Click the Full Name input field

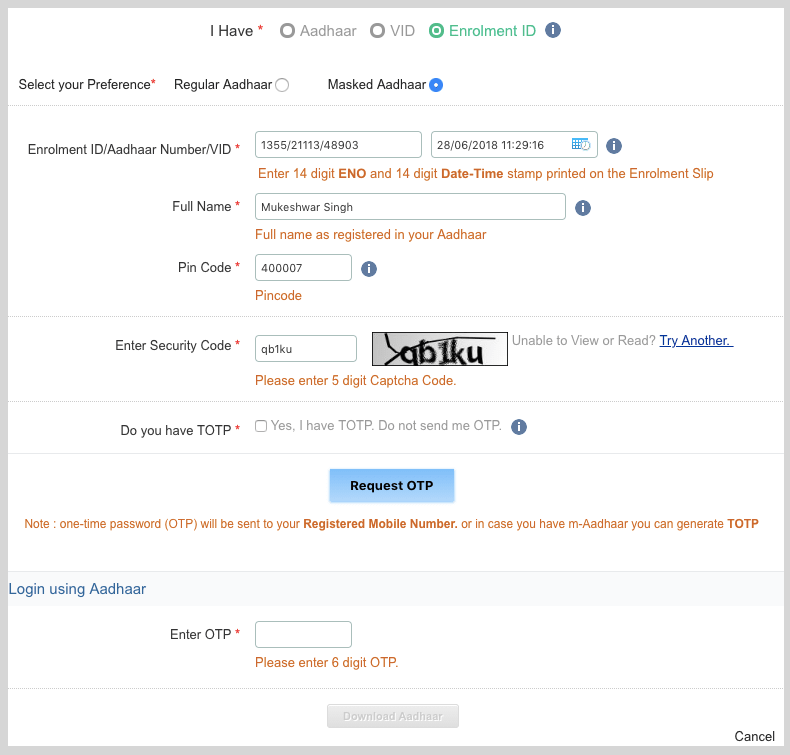click(410, 207)
